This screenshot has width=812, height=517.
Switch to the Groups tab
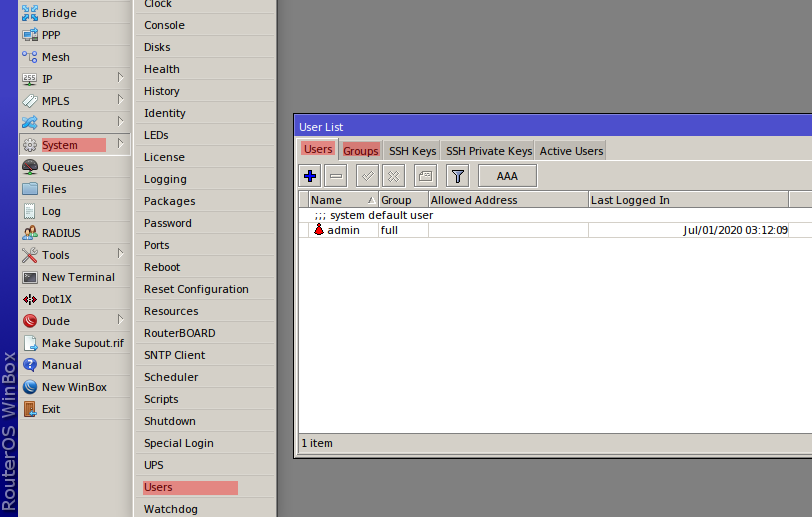(361, 151)
